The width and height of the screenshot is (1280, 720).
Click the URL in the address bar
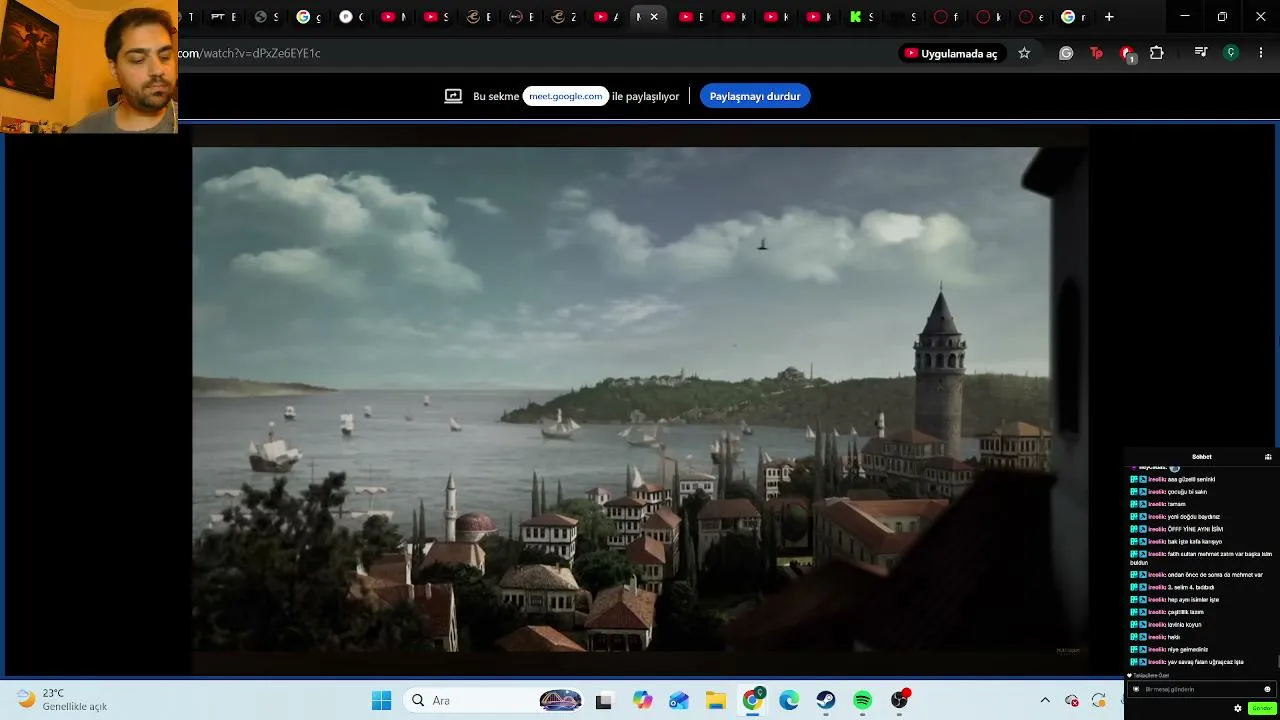(x=250, y=53)
